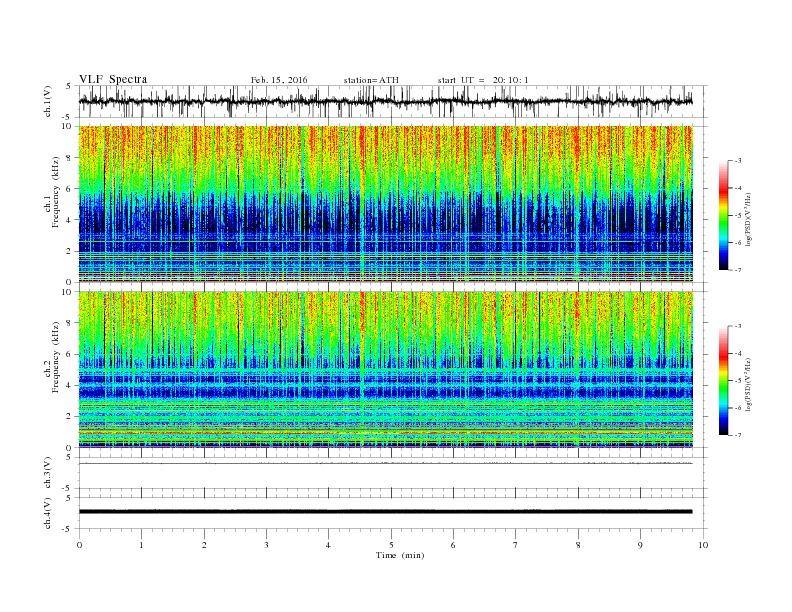Click the "-4" tick on ch.2 color bar
Image resolution: width=792 pixels, height=612 pixels.
[738, 353]
